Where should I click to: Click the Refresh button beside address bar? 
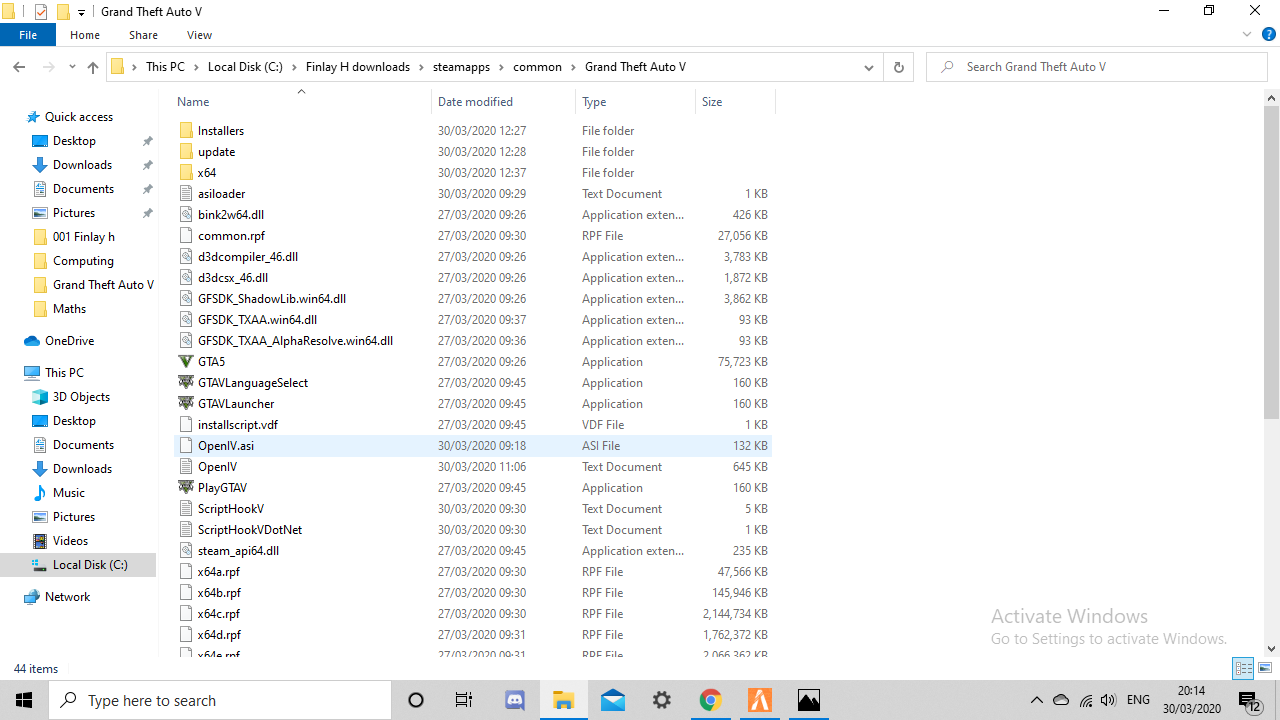click(x=898, y=67)
